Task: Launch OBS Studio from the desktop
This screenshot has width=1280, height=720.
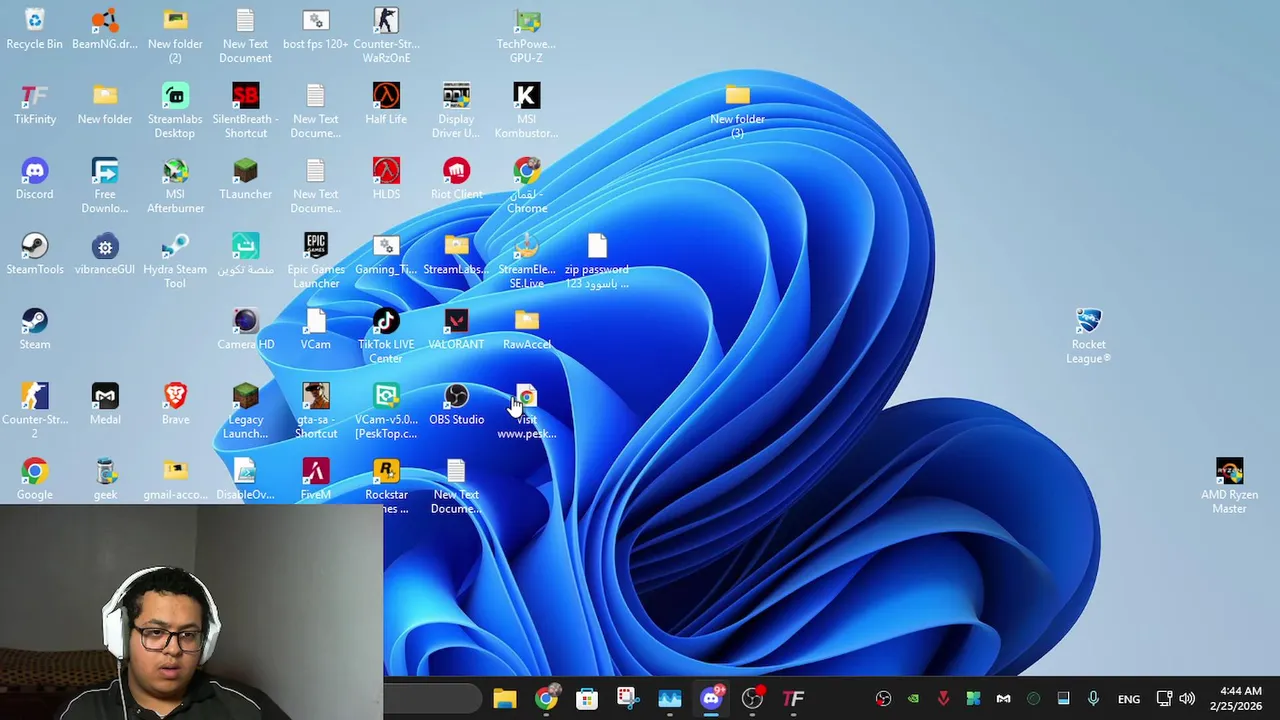Action: click(456, 404)
